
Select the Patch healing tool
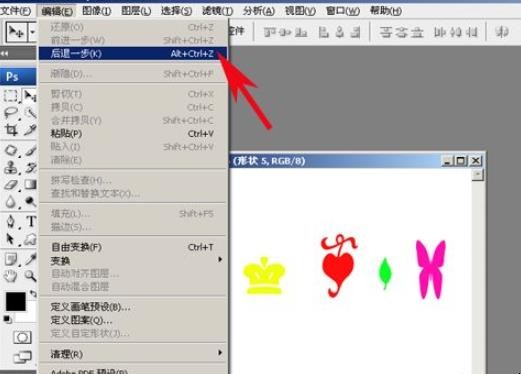pos(11,150)
